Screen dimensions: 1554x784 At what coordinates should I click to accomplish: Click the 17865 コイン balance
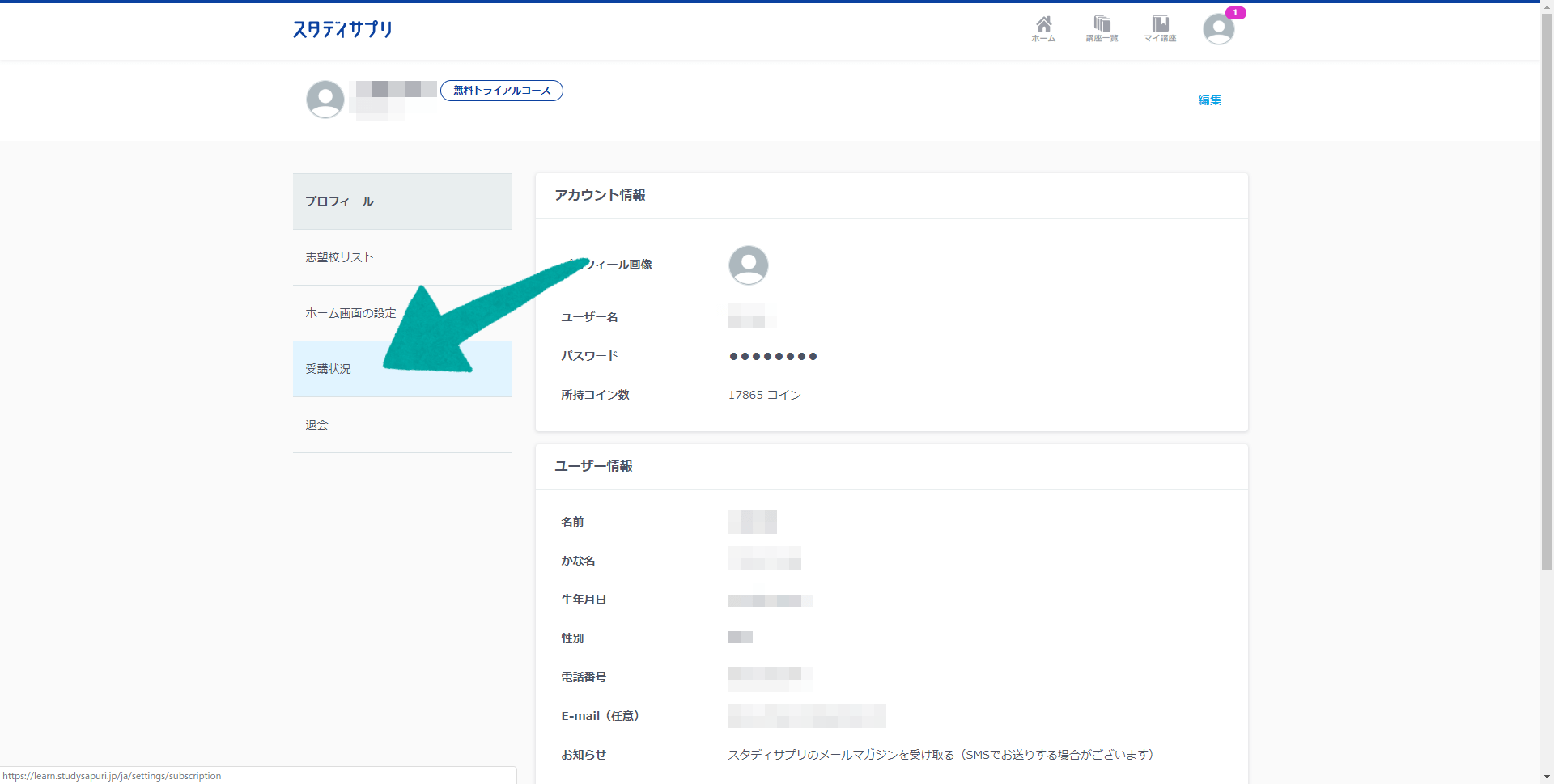[764, 395]
